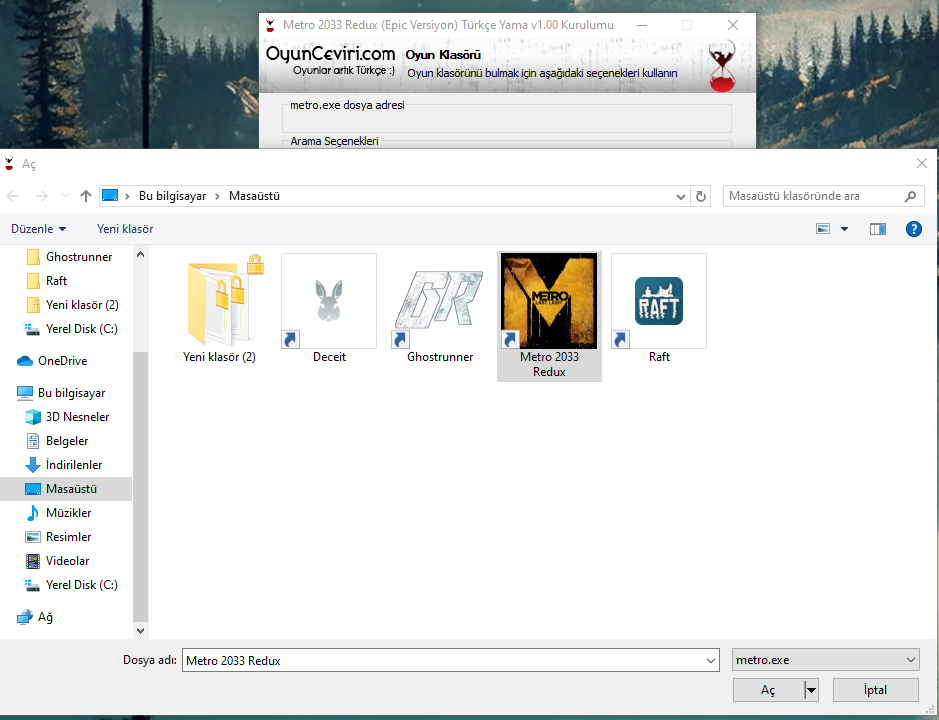Screen dimensions: 939x720
Task: Open Videolar folder
Action: pos(57,561)
